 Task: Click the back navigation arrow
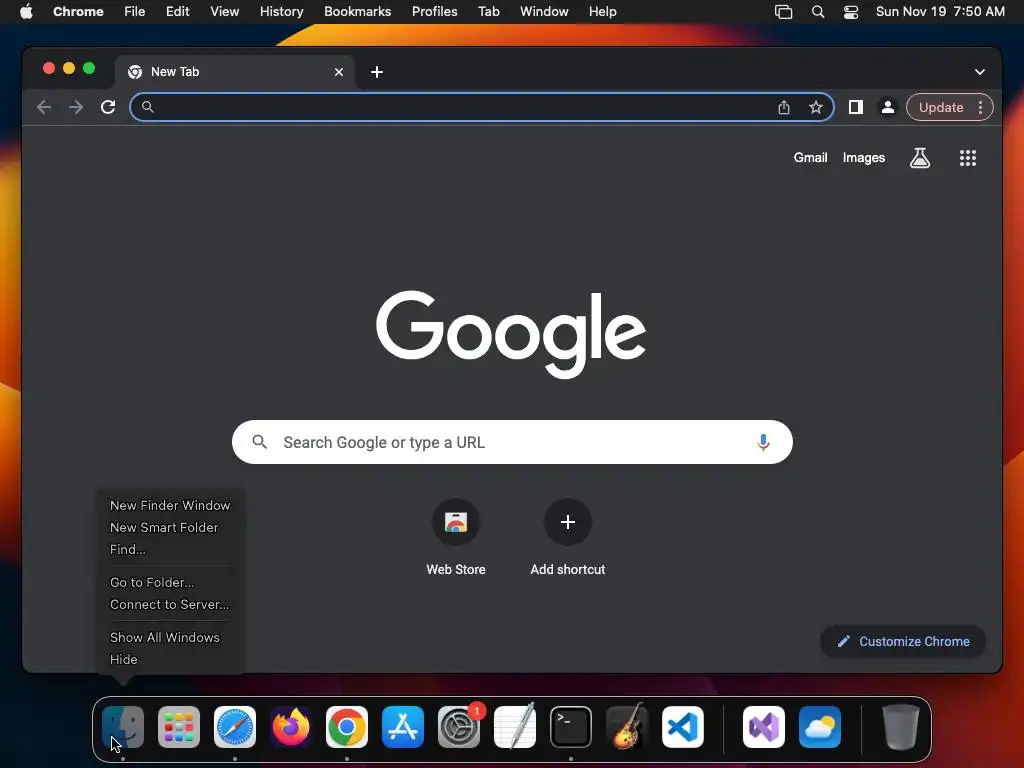(x=44, y=107)
